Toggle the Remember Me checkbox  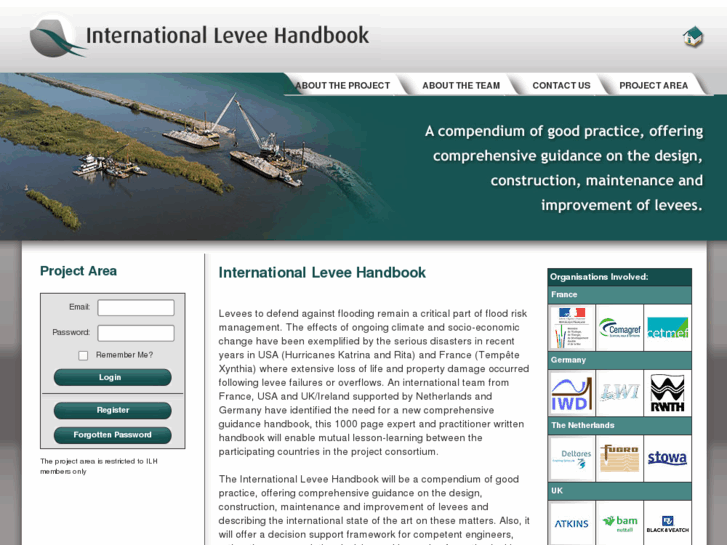pos(83,355)
